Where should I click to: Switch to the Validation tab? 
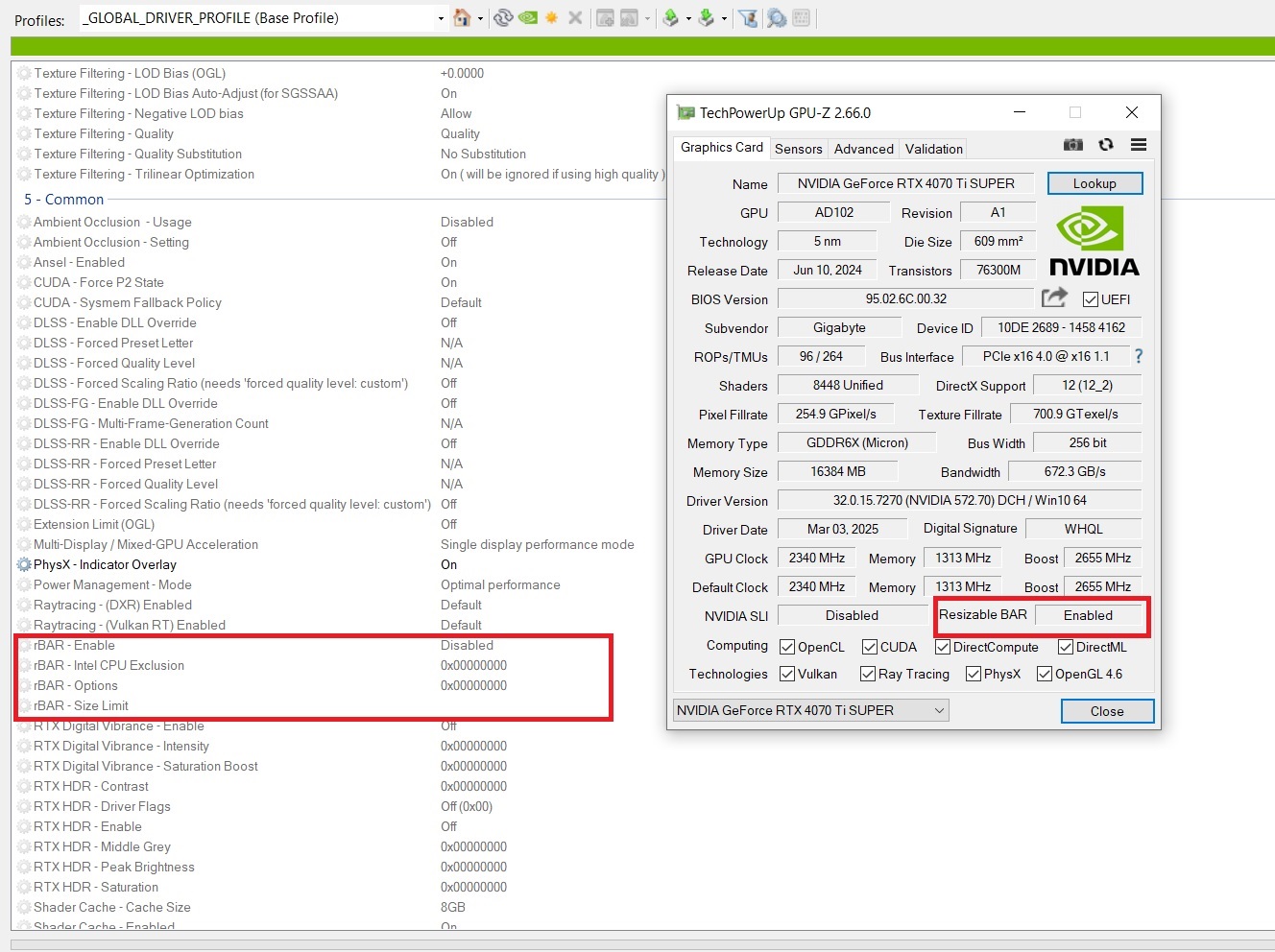[x=934, y=149]
